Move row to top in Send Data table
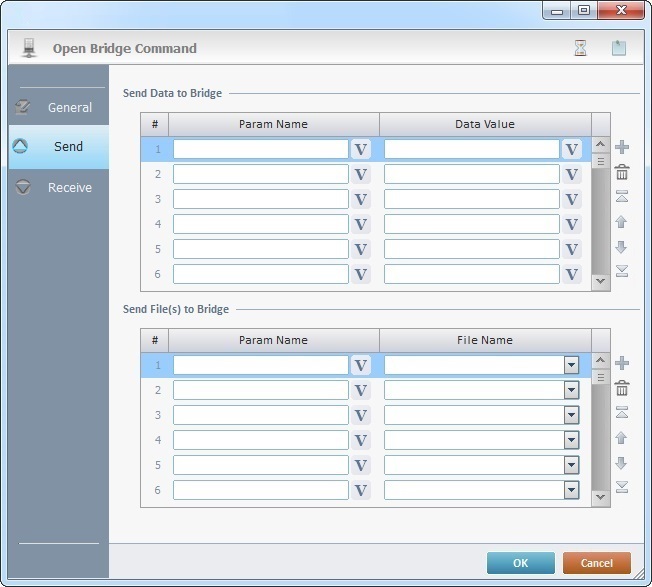The height and width of the screenshot is (587, 652). [622, 197]
